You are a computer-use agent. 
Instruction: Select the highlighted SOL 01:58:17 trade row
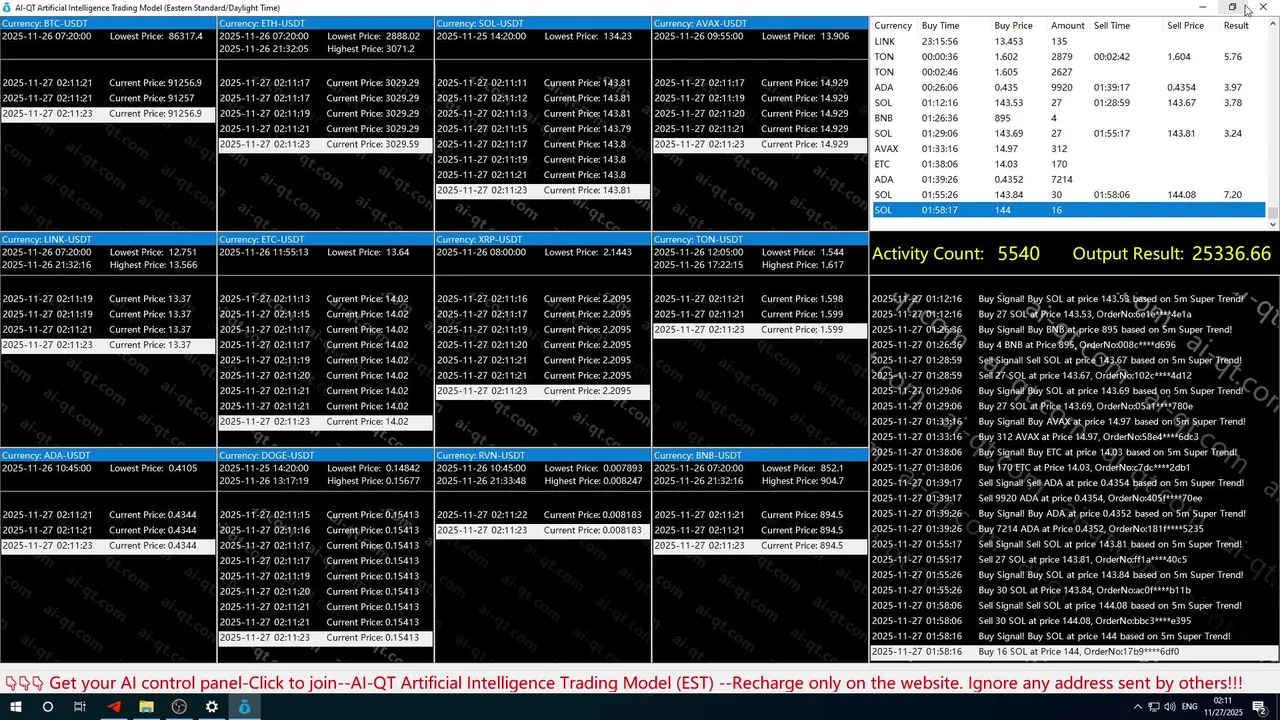[1069, 210]
